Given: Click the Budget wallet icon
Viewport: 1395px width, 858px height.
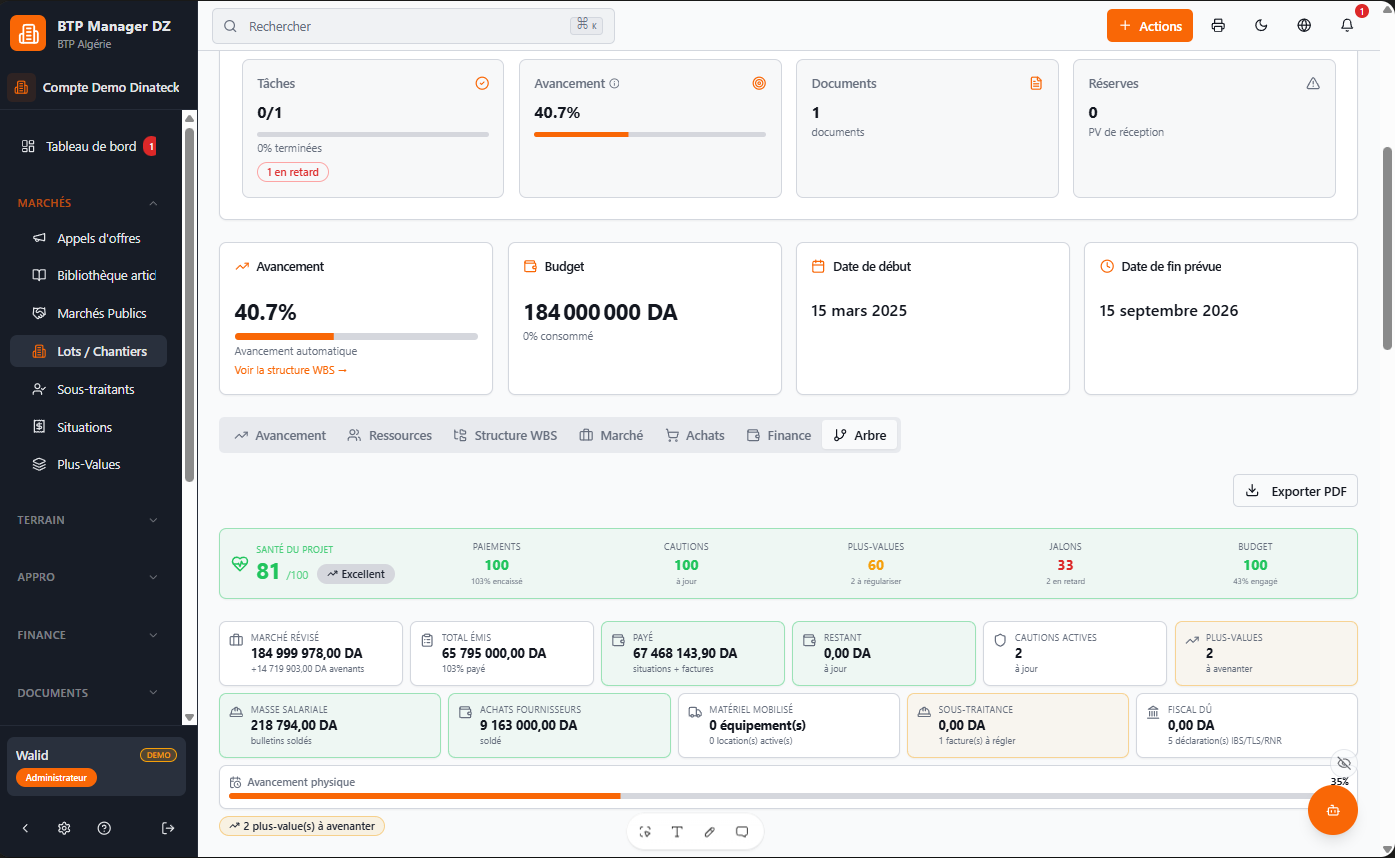Looking at the screenshot, I should (530, 267).
